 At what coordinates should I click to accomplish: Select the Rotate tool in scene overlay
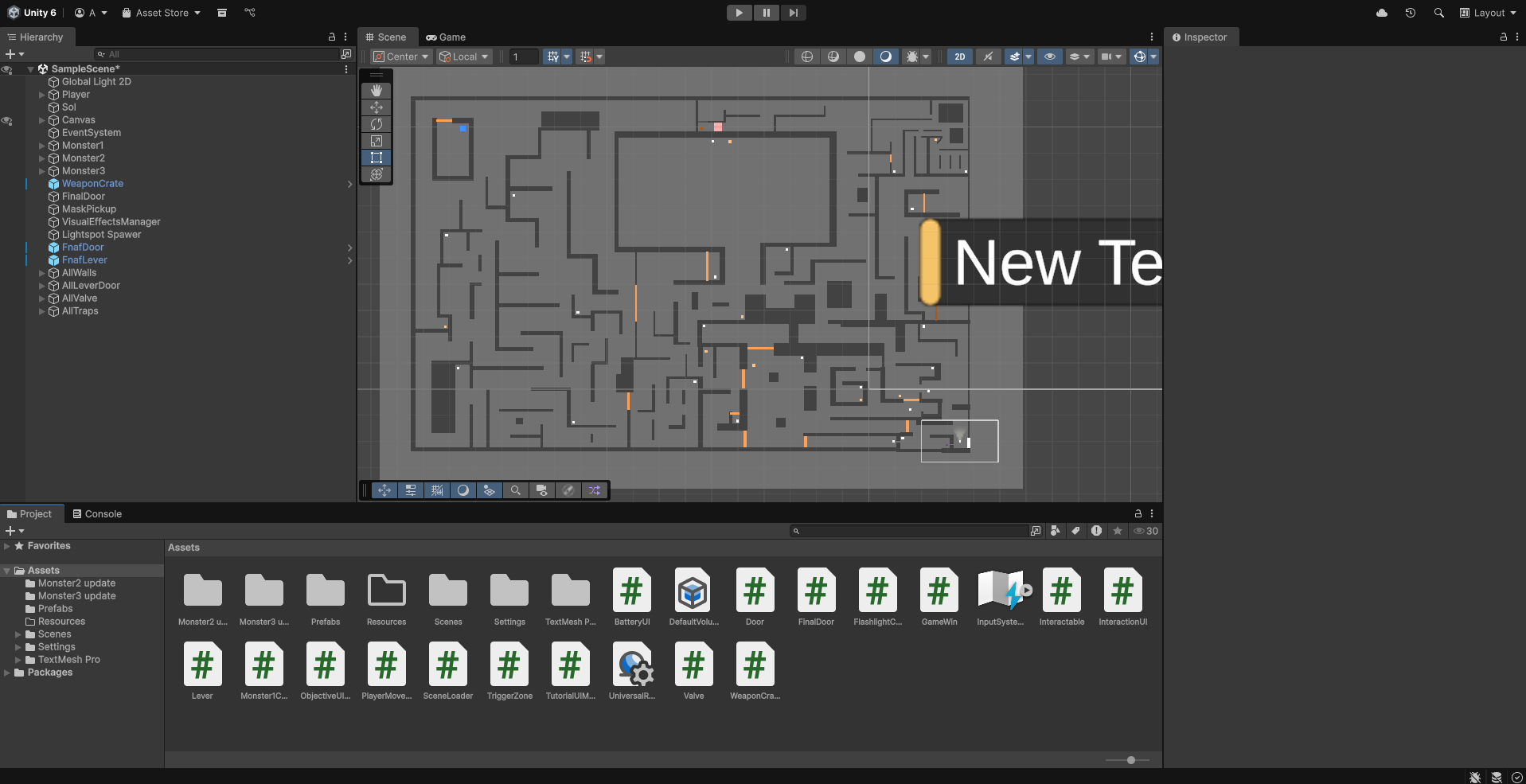377,124
